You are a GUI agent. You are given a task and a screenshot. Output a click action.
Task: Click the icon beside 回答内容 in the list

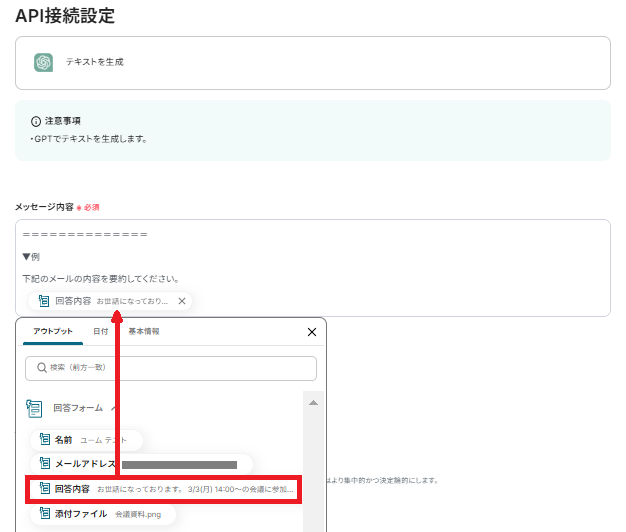tap(45, 488)
